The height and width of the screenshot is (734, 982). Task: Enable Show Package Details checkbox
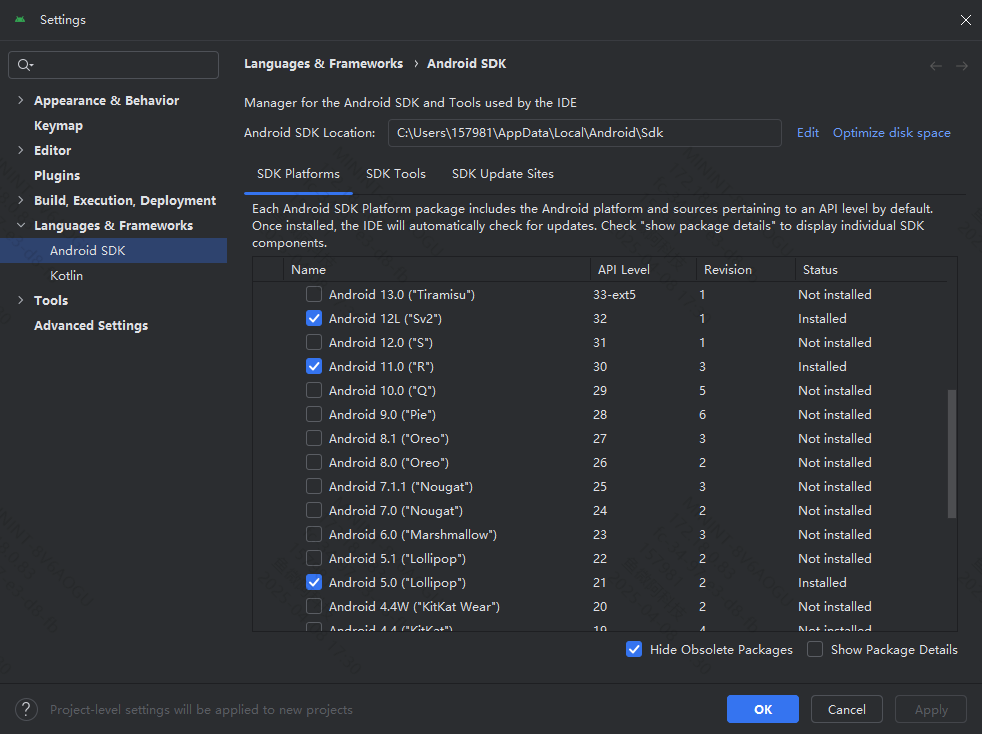(815, 650)
